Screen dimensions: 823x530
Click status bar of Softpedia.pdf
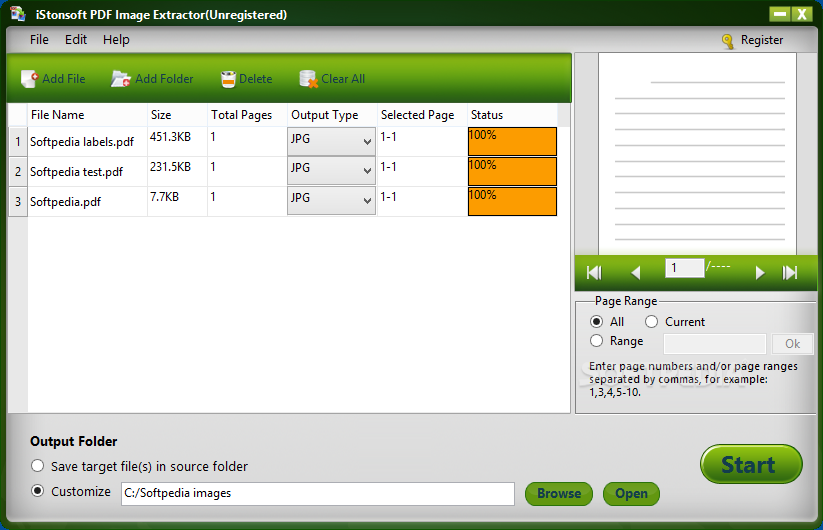[x=512, y=201]
